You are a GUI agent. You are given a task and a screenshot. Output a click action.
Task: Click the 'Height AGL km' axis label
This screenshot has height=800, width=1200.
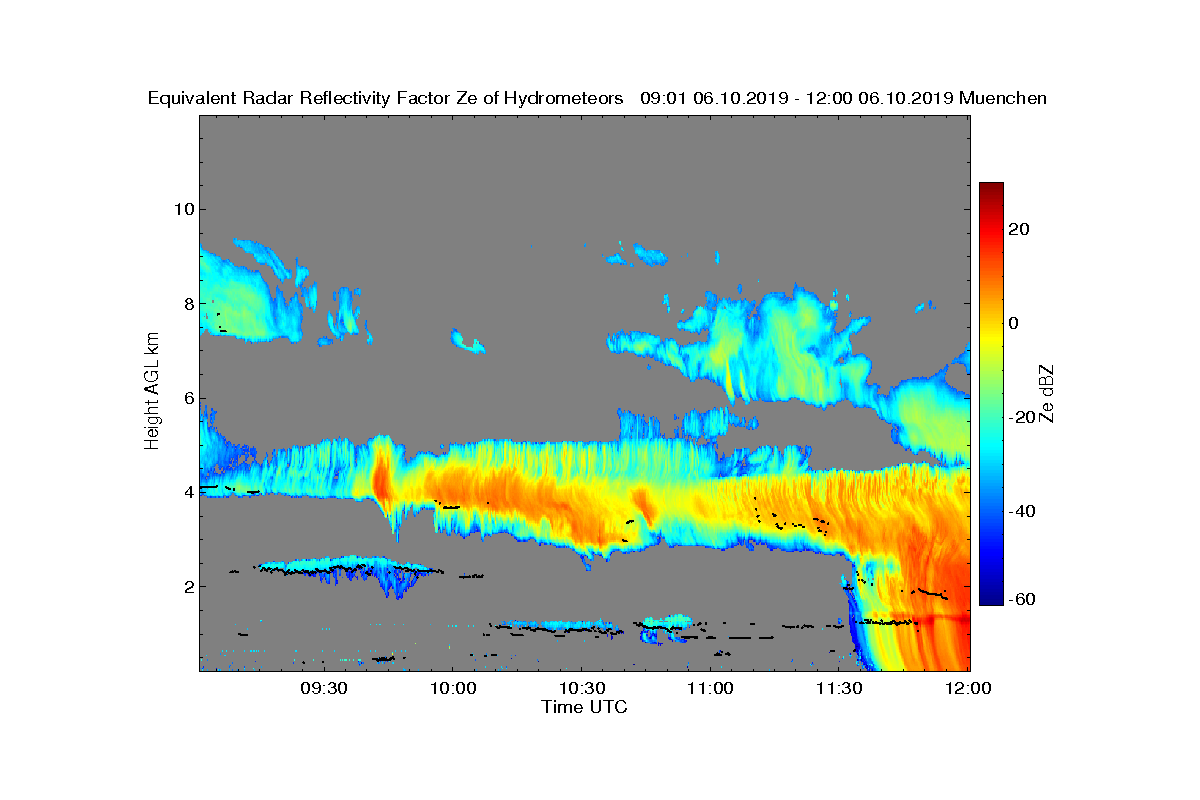point(152,392)
